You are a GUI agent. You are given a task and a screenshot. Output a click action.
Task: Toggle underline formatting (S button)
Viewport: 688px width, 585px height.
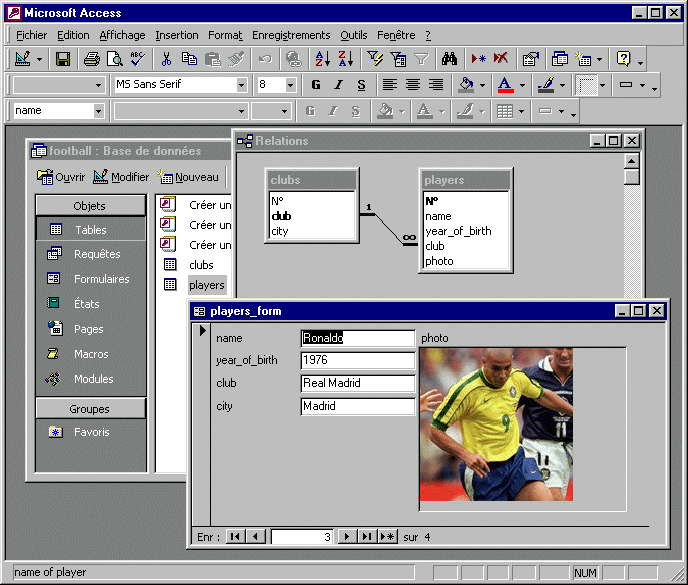[361, 85]
